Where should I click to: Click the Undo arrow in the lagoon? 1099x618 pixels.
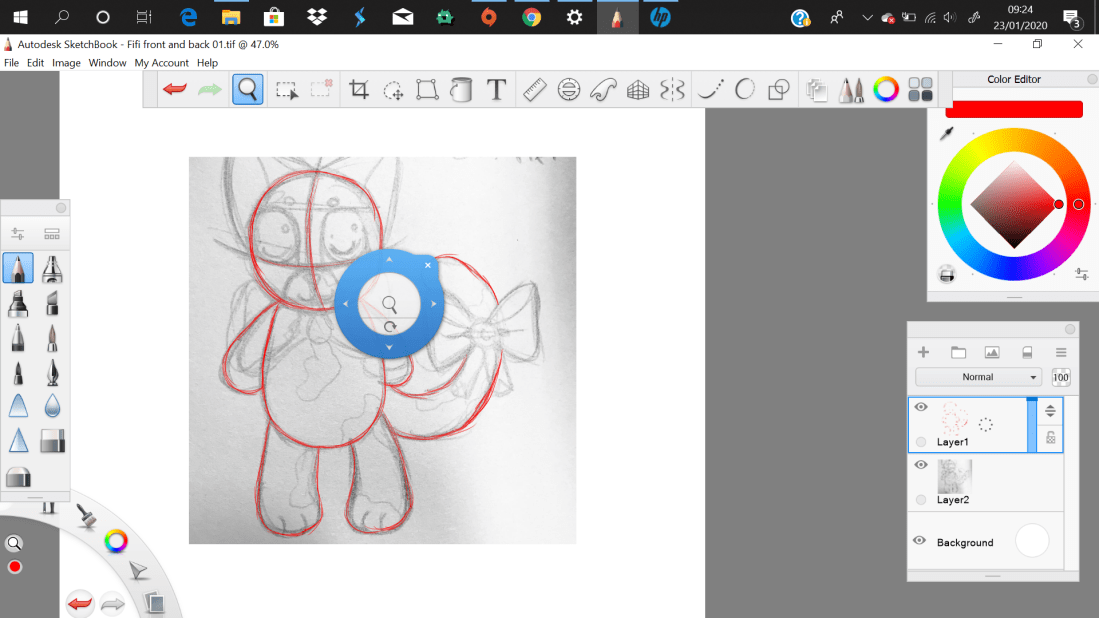(x=79, y=604)
